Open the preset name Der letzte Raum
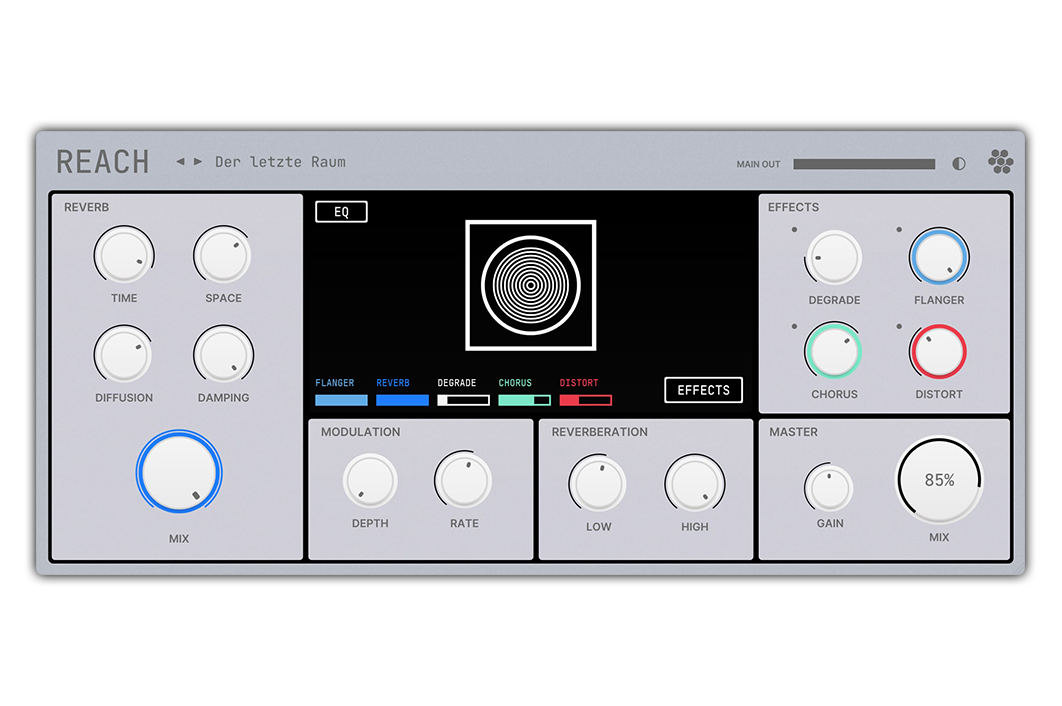 point(280,162)
